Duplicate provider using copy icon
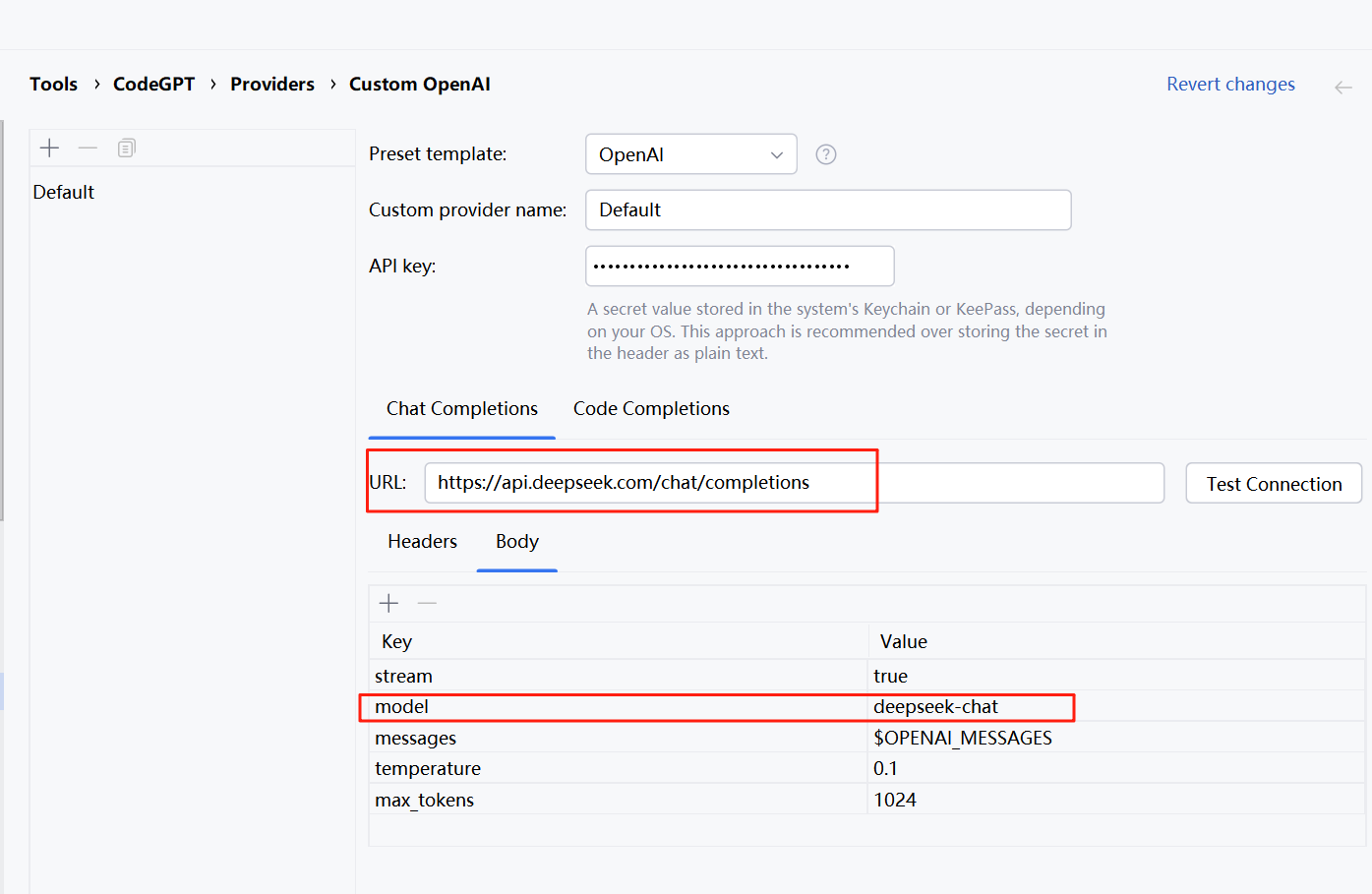1372x894 pixels. point(126,149)
